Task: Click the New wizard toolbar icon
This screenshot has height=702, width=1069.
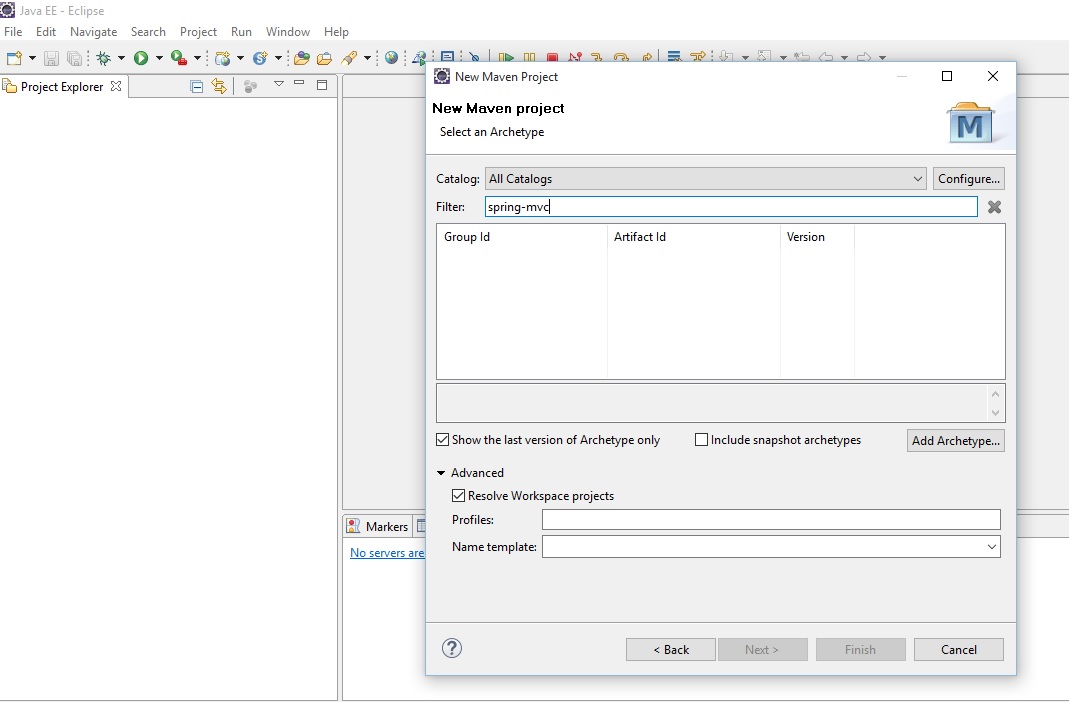Action: [x=14, y=58]
